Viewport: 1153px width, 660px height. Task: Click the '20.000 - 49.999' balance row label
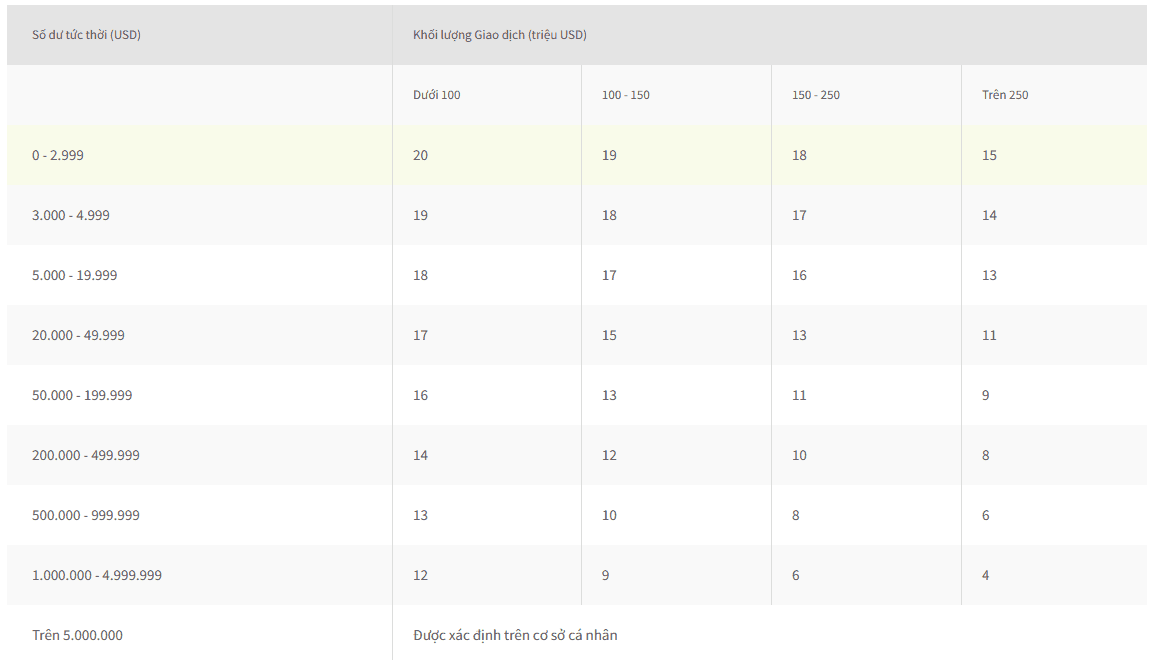[x=78, y=335]
